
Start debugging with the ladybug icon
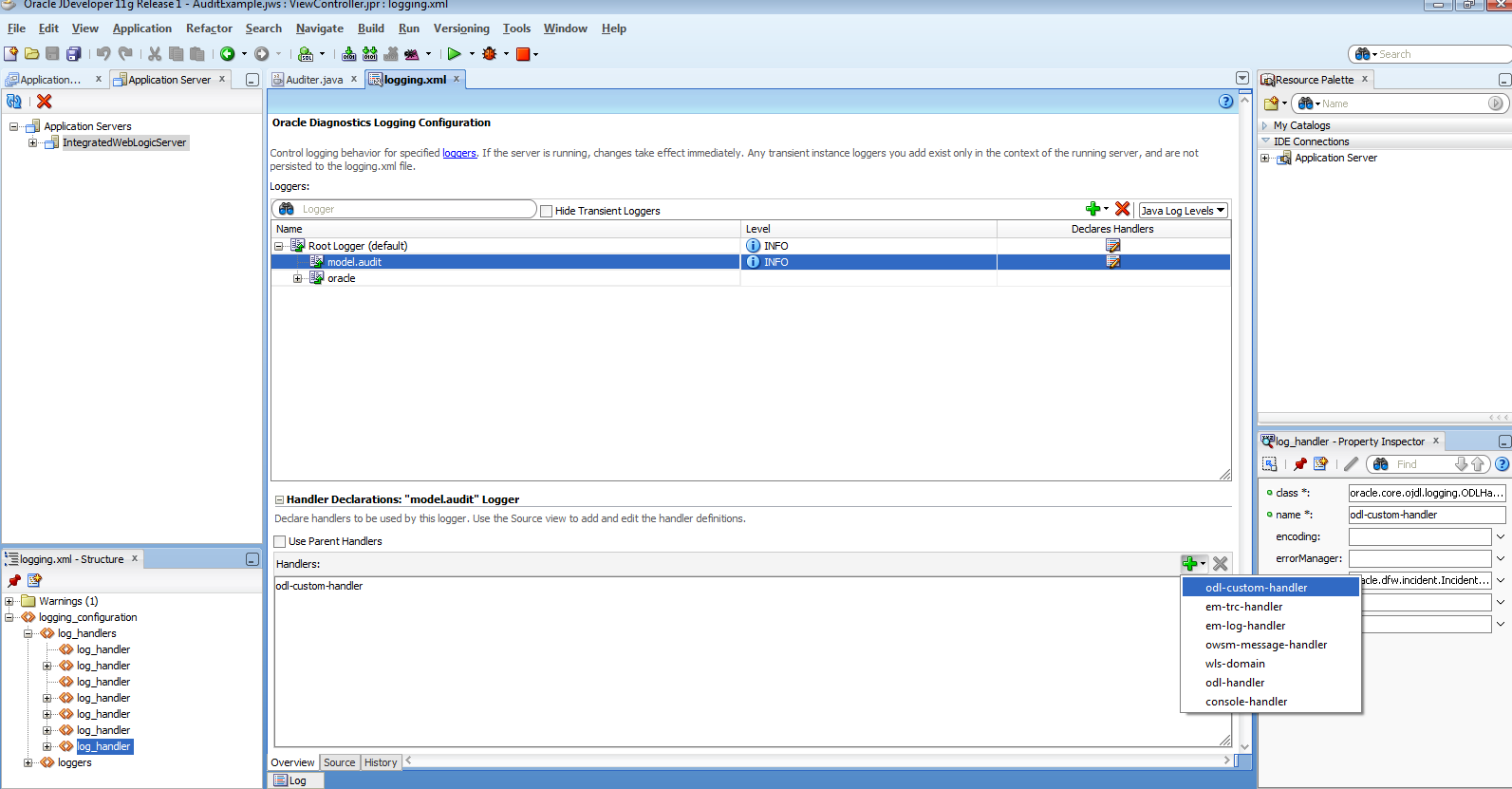[x=490, y=54]
